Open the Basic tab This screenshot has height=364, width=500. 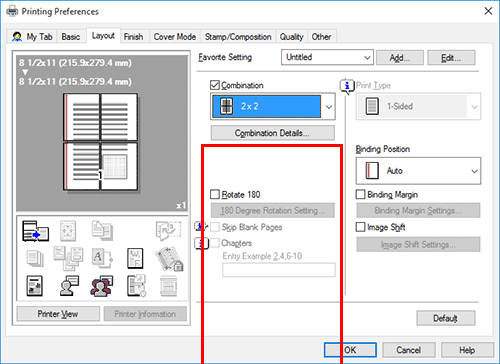pyautogui.click(x=71, y=37)
